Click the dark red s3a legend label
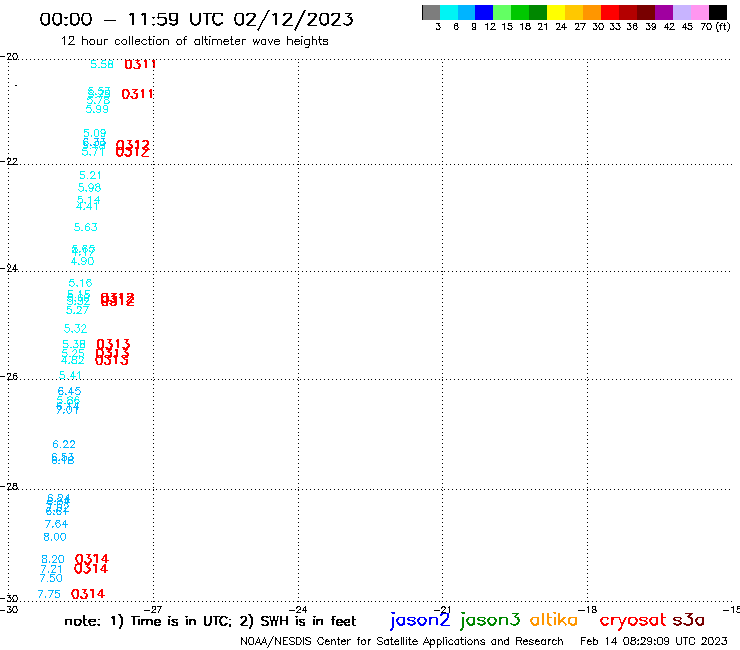Image resolution: width=740 pixels, height=650 pixels. pyautogui.click(x=689, y=620)
